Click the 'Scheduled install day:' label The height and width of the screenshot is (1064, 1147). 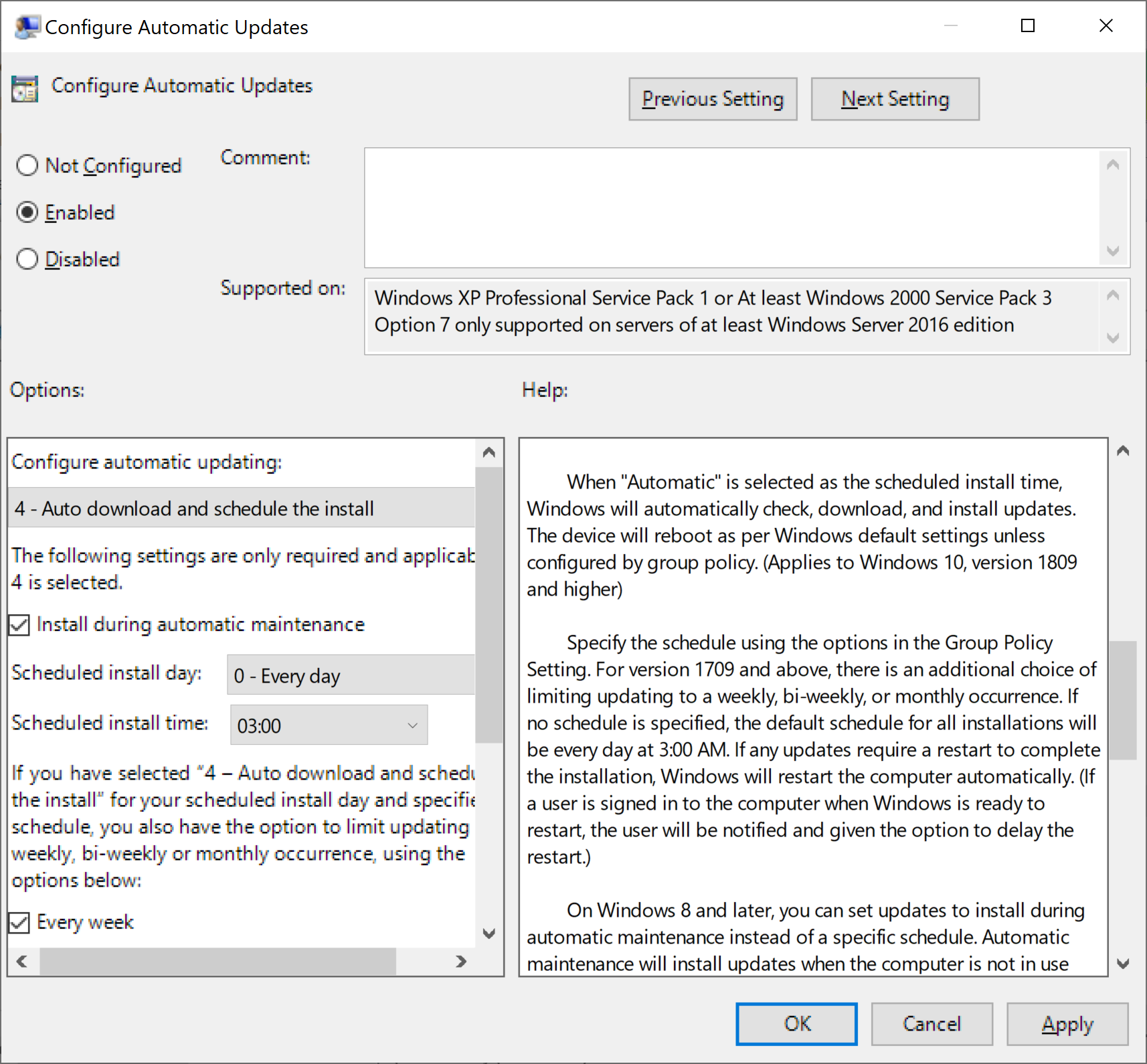click(106, 673)
